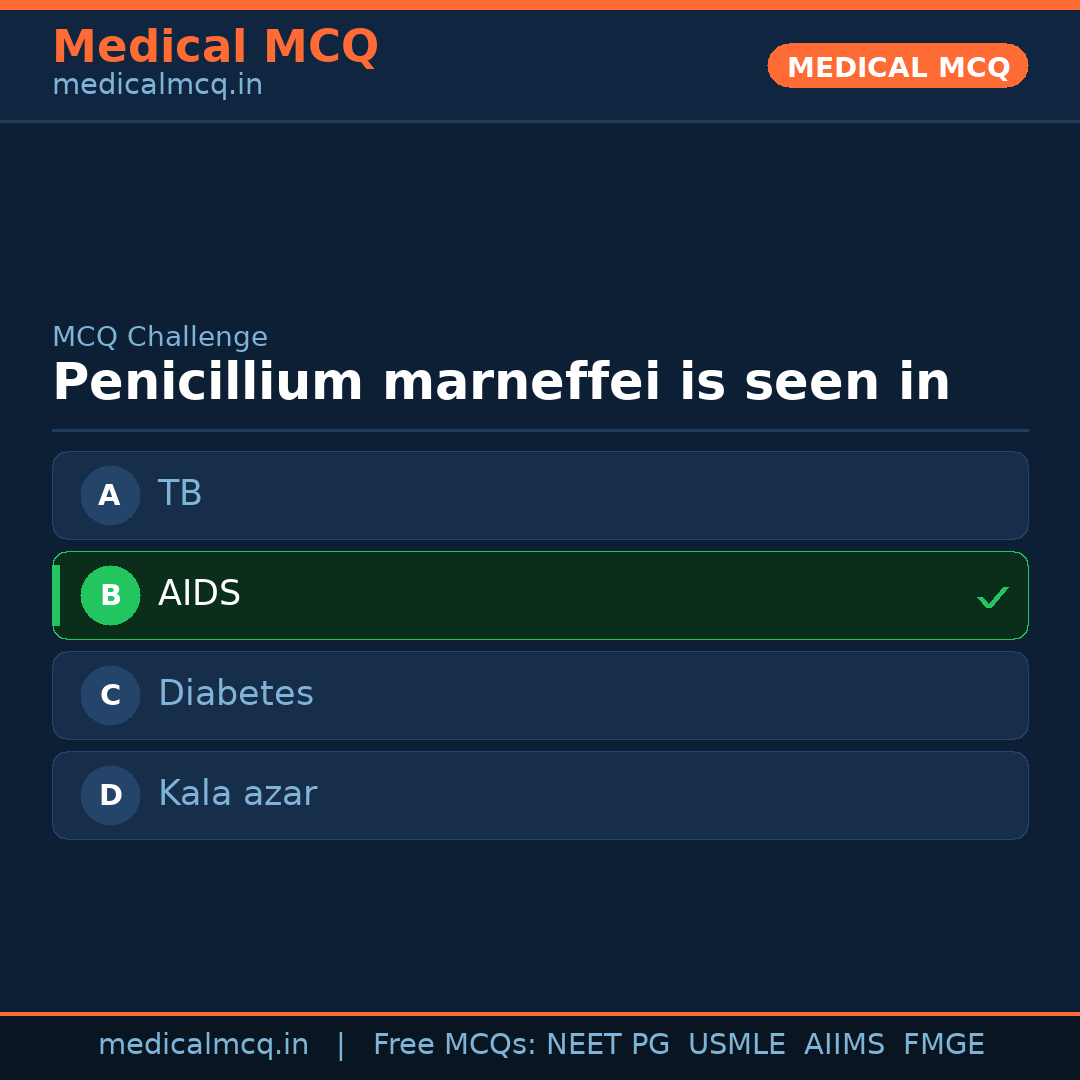This screenshot has height=1080, width=1080.
Task: Visit medicalmcq.in from the footer
Action: [203, 1044]
